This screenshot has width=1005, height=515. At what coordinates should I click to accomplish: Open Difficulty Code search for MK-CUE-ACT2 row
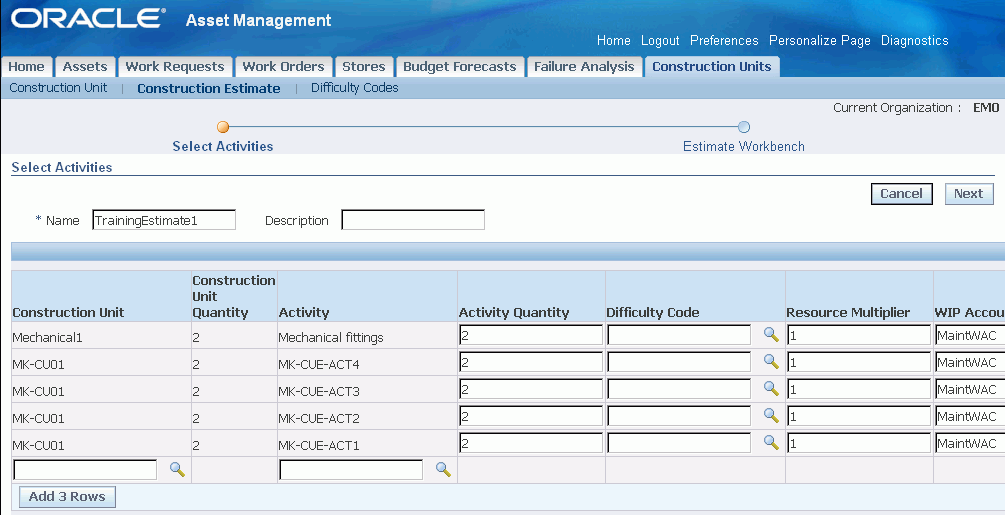[x=771, y=415]
